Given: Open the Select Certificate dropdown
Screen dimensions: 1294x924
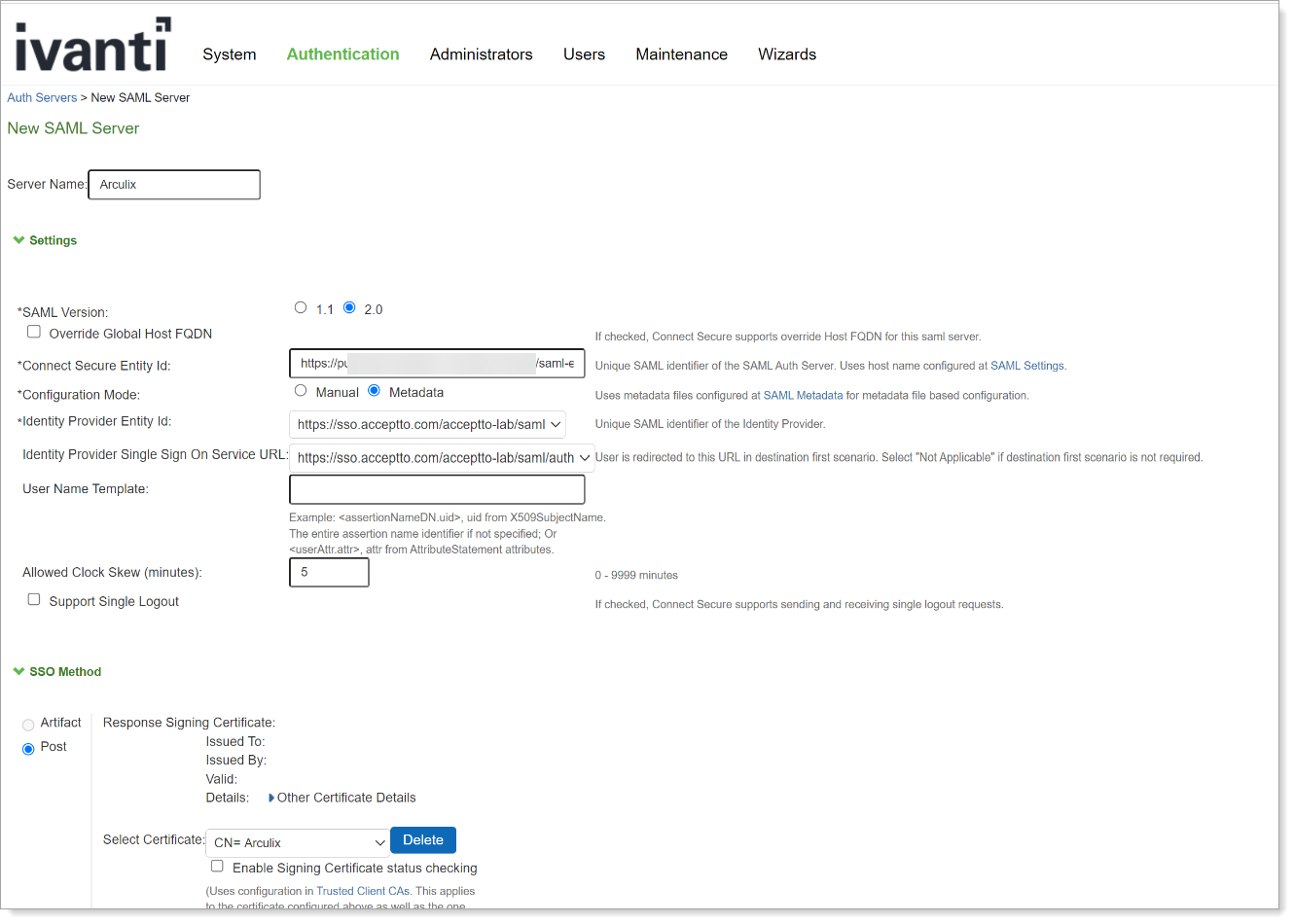Looking at the screenshot, I should pos(298,843).
